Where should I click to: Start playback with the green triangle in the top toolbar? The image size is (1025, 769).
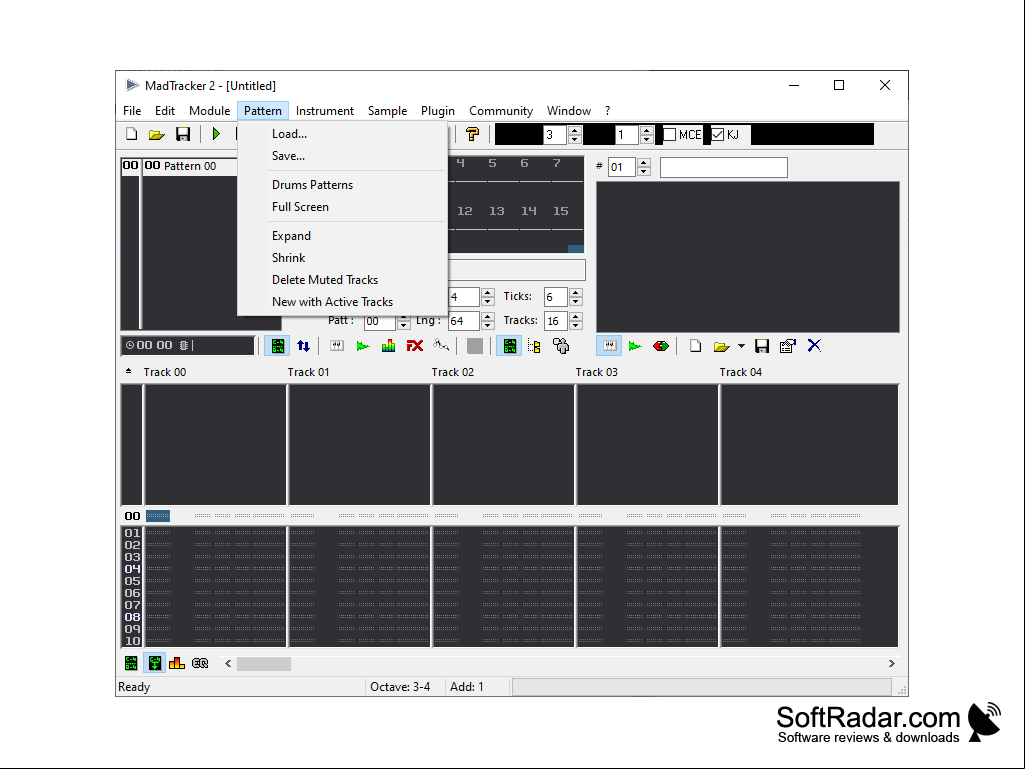click(216, 134)
